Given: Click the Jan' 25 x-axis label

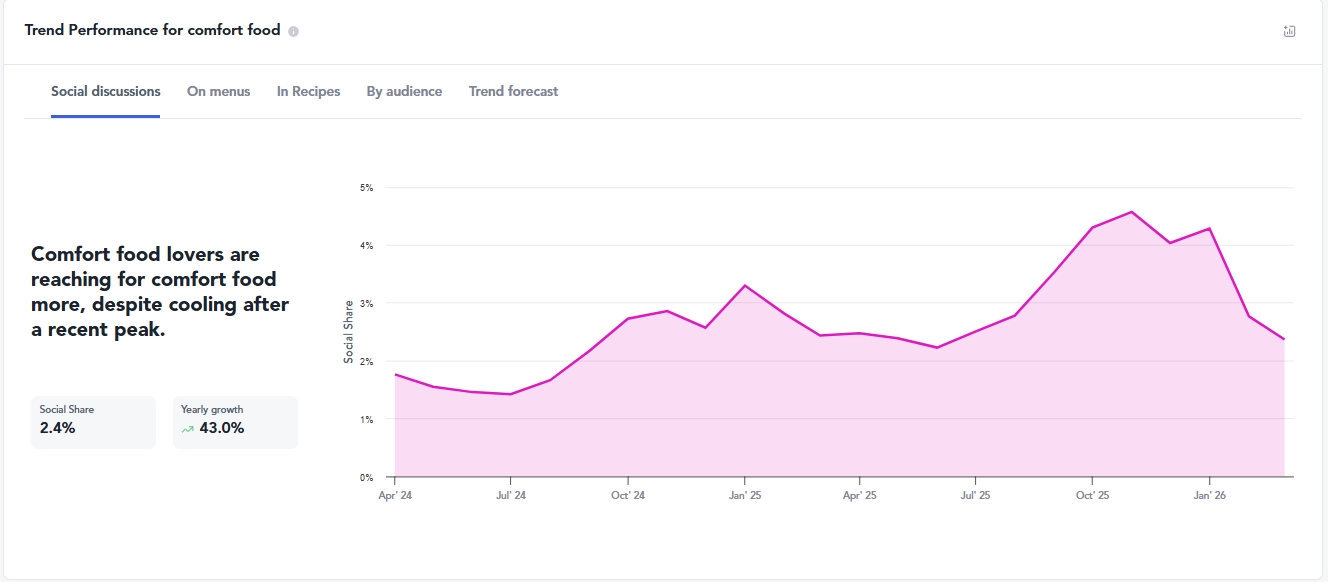Looking at the screenshot, I should point(744,495).
